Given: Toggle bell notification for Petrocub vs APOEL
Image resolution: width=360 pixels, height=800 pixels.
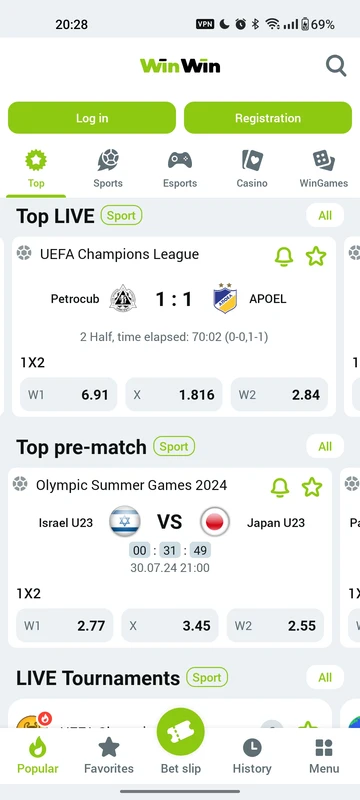Looking at the screenshot, I should coord(284,256).
